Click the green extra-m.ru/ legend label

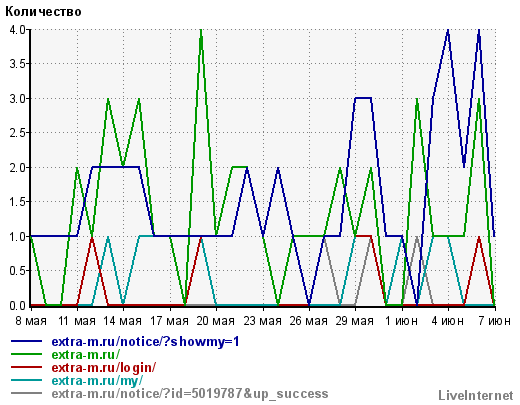(x=85, y=354)
